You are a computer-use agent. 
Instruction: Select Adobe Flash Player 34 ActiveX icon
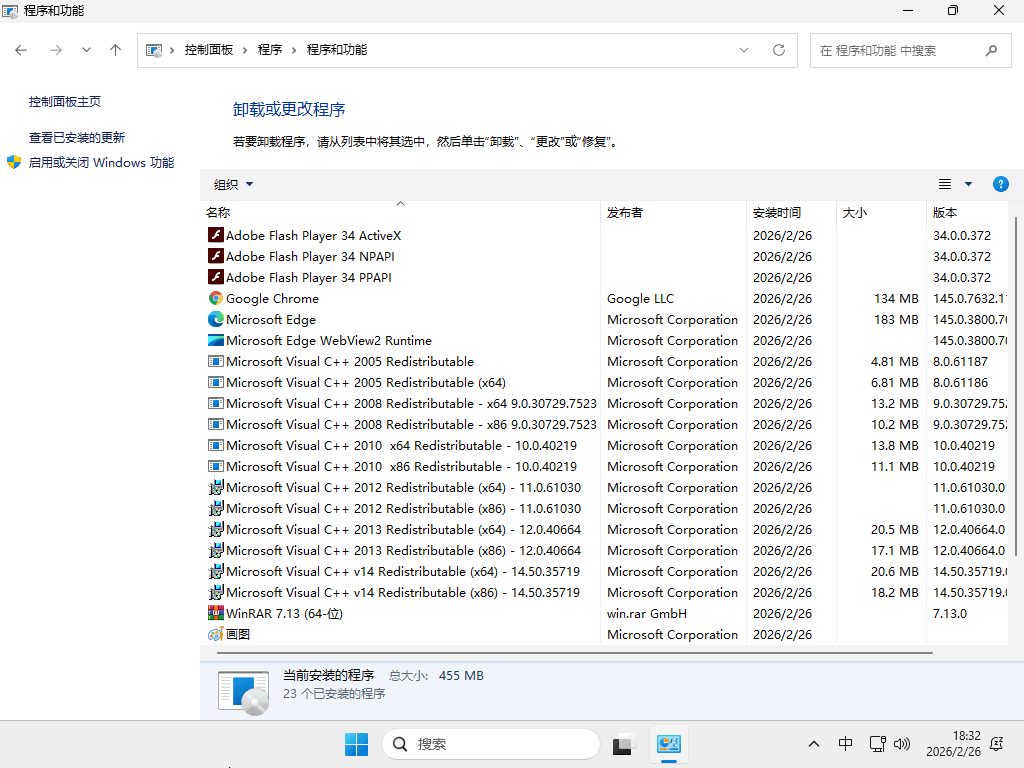pos(215,235)
